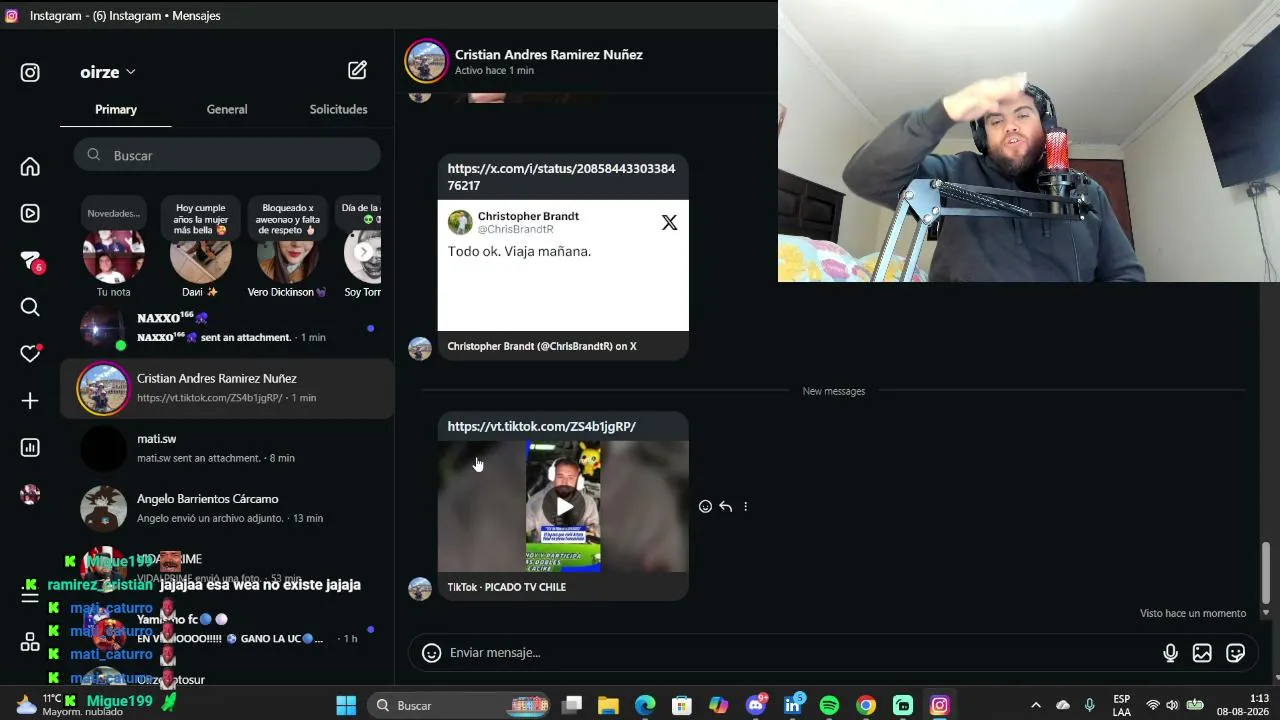Screen dimensions: 1280x720
Task: Click the chat scrollbar thumb
Action: (x=1265, y=573)
